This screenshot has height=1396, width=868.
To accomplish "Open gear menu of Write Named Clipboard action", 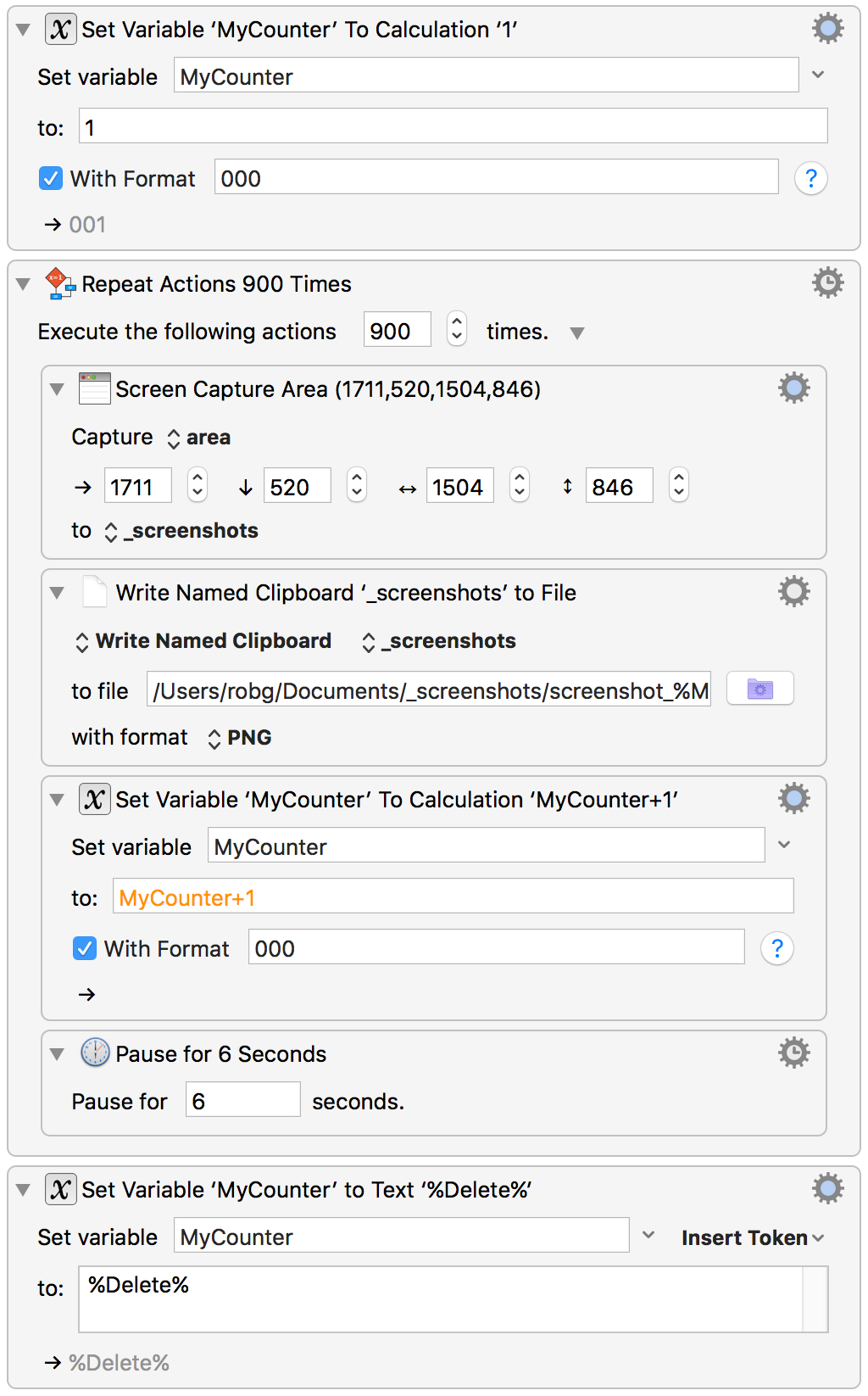I will point(793,591).
